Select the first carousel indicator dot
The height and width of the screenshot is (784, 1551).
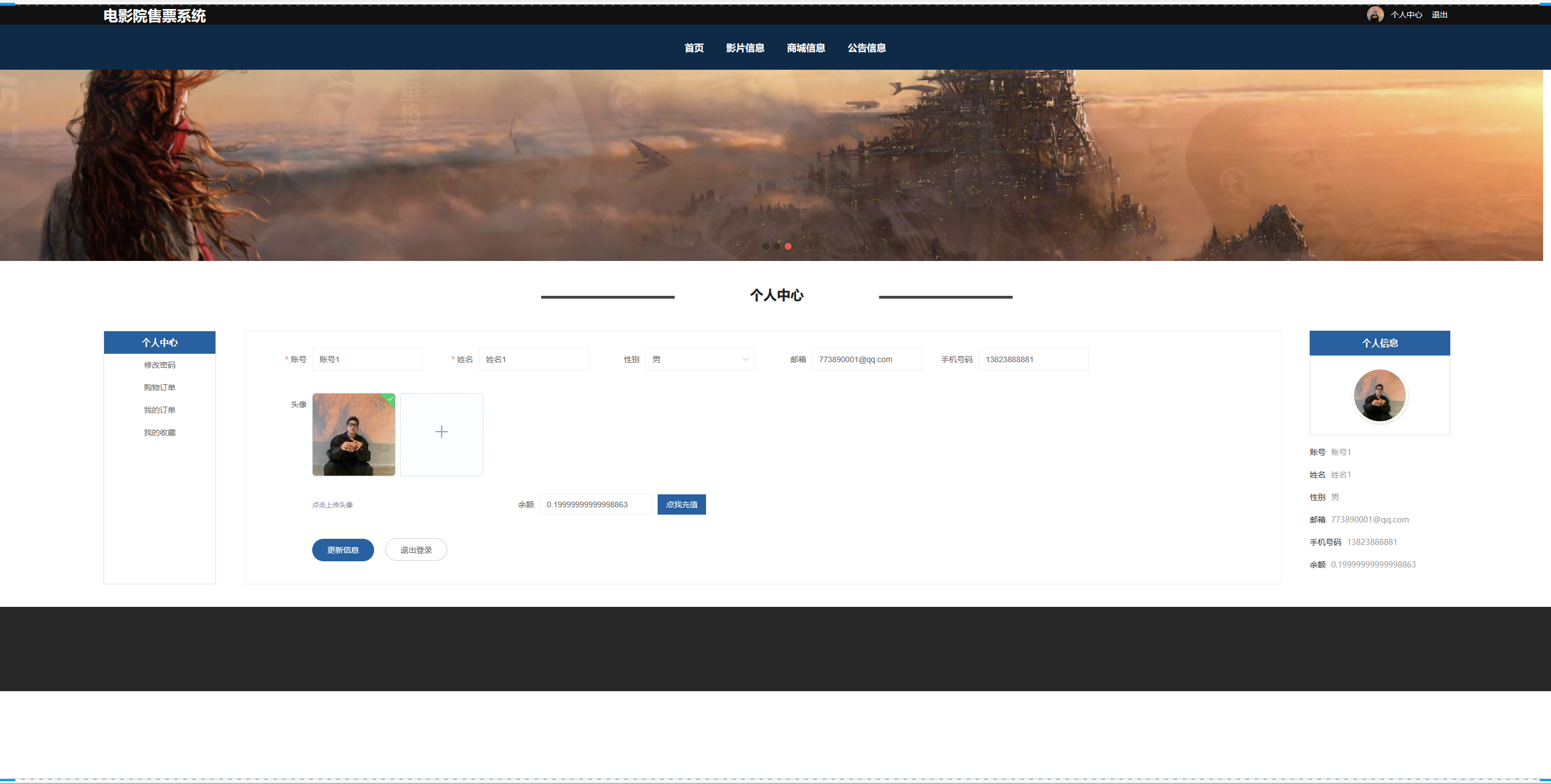point(765,246)
